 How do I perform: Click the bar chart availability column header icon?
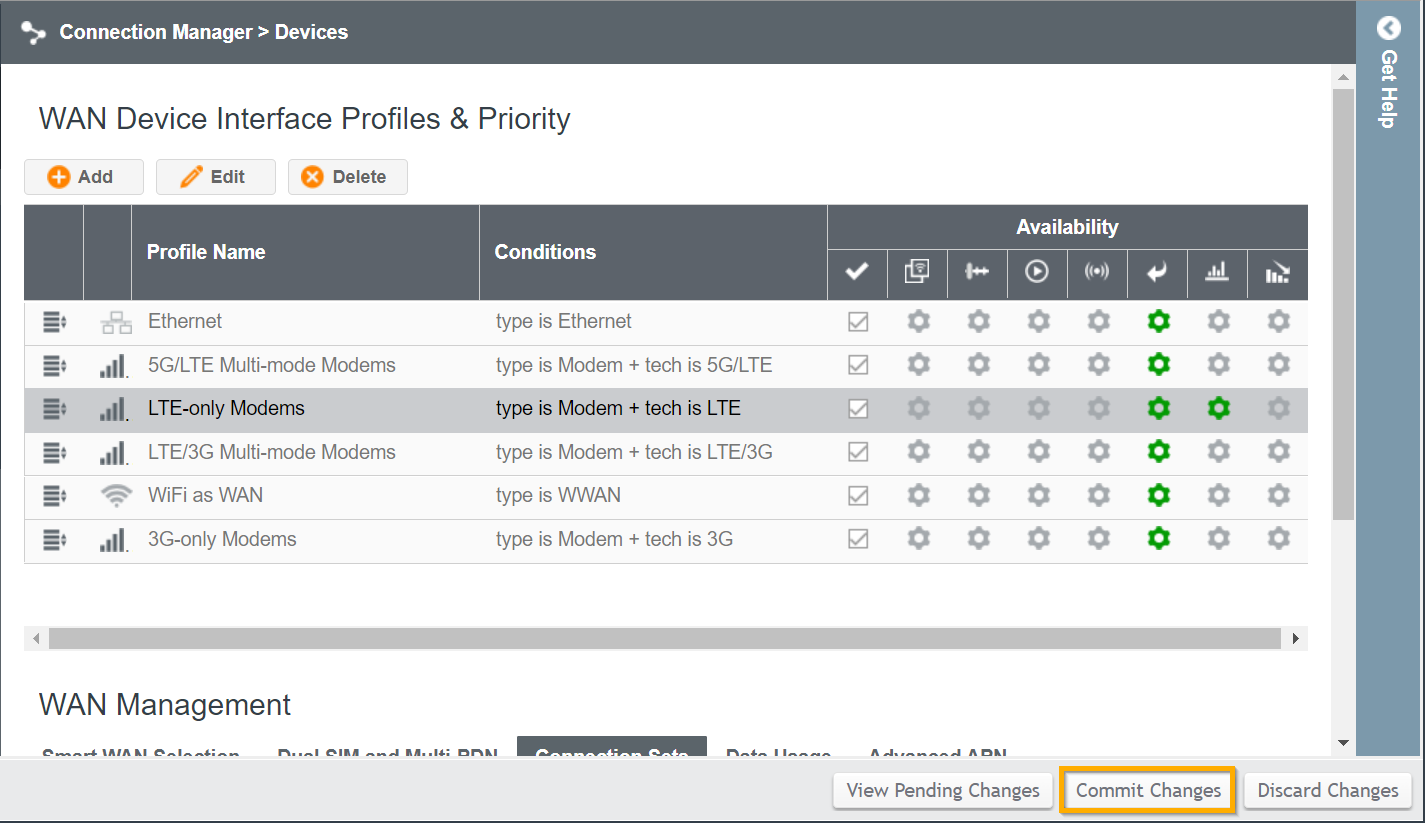coord(1217,272)
